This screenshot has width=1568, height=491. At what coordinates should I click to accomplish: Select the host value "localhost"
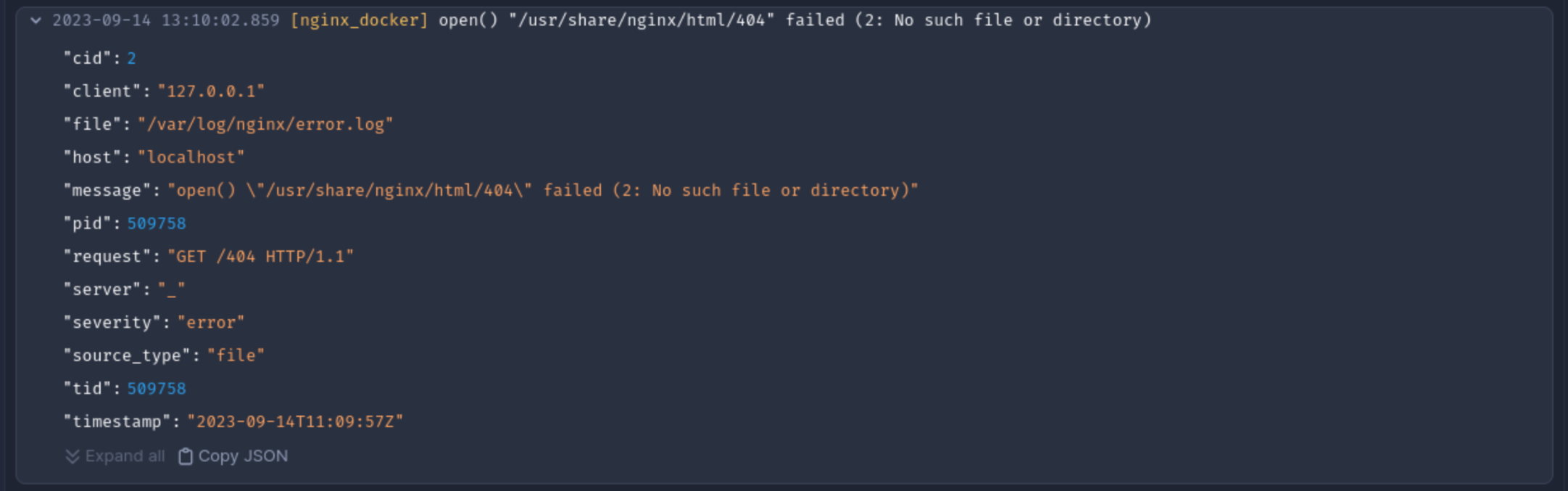point(191,157)
